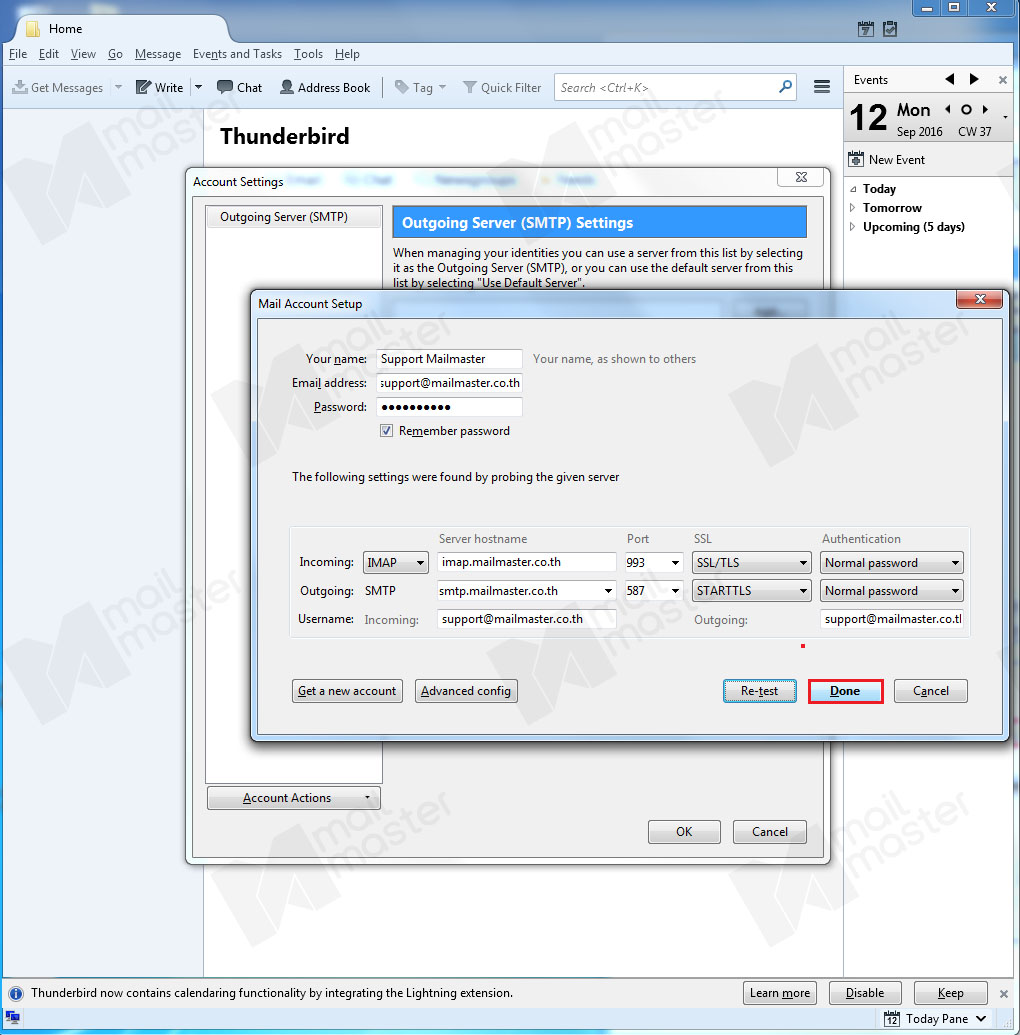Open the Incoming protocol IMAP dropdown

395,562
